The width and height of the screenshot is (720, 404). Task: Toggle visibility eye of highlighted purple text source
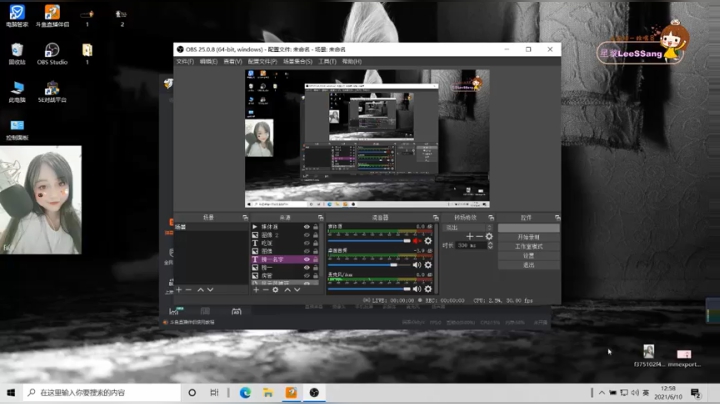[307, 259]
